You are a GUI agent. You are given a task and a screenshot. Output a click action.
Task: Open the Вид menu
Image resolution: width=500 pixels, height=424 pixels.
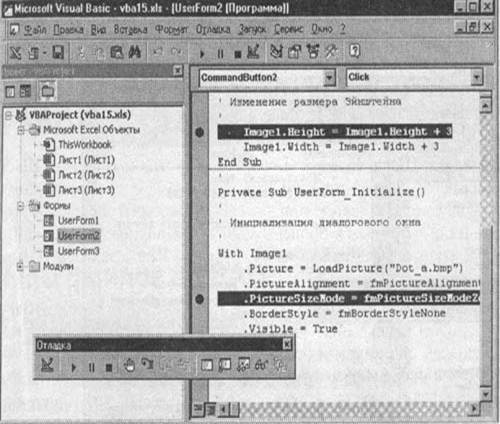[98, 30]
